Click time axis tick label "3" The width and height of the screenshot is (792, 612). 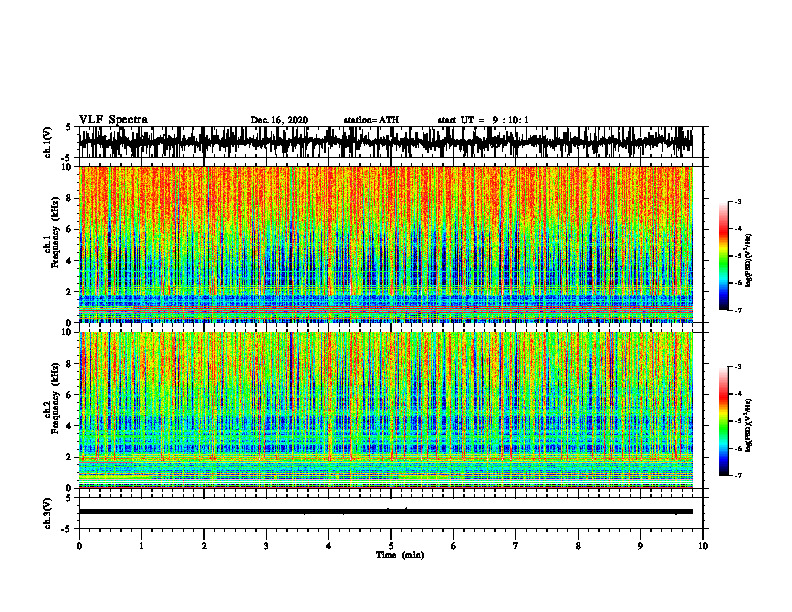pos(266,546)
